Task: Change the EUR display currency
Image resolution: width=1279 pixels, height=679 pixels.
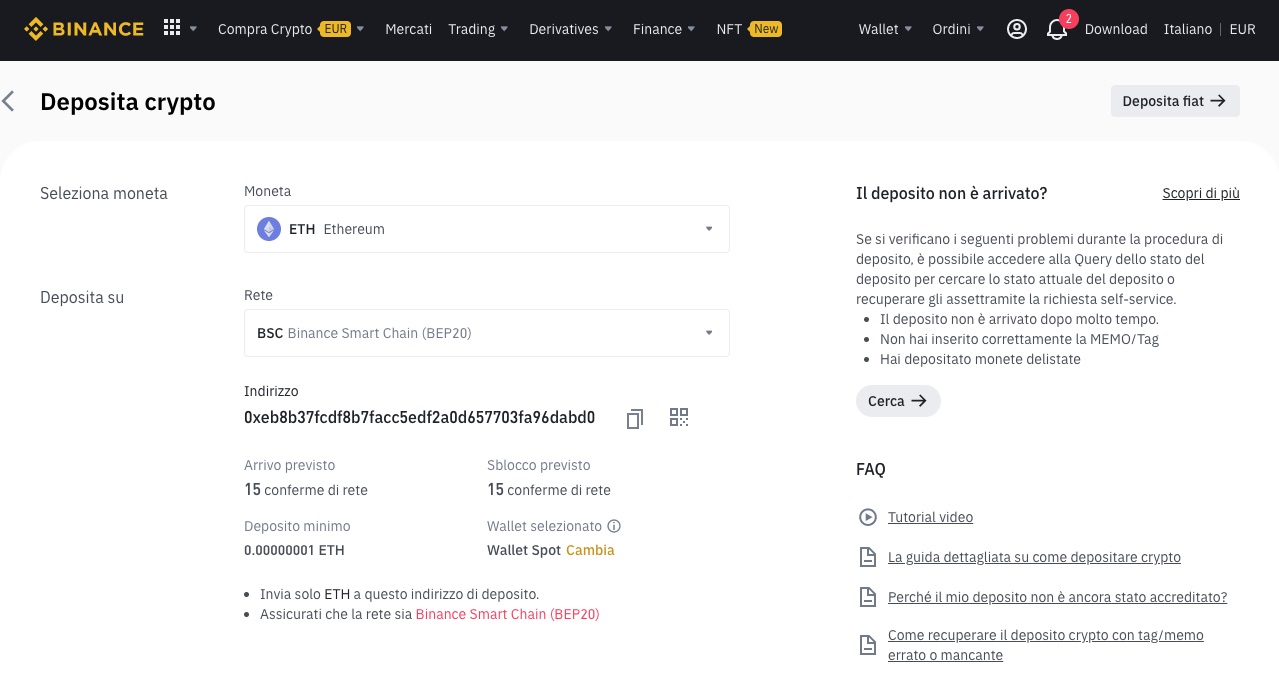Action: [x=1243, y=29]
